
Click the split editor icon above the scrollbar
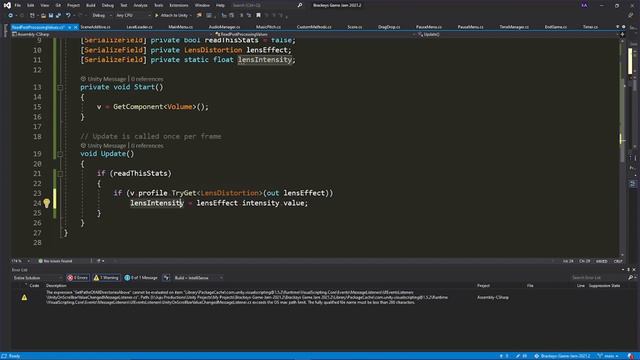[x=622, y=35]
